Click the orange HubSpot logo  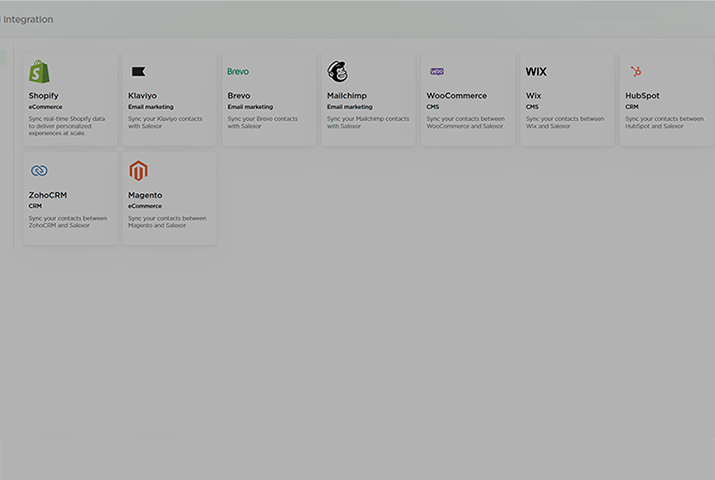(636, 72)
